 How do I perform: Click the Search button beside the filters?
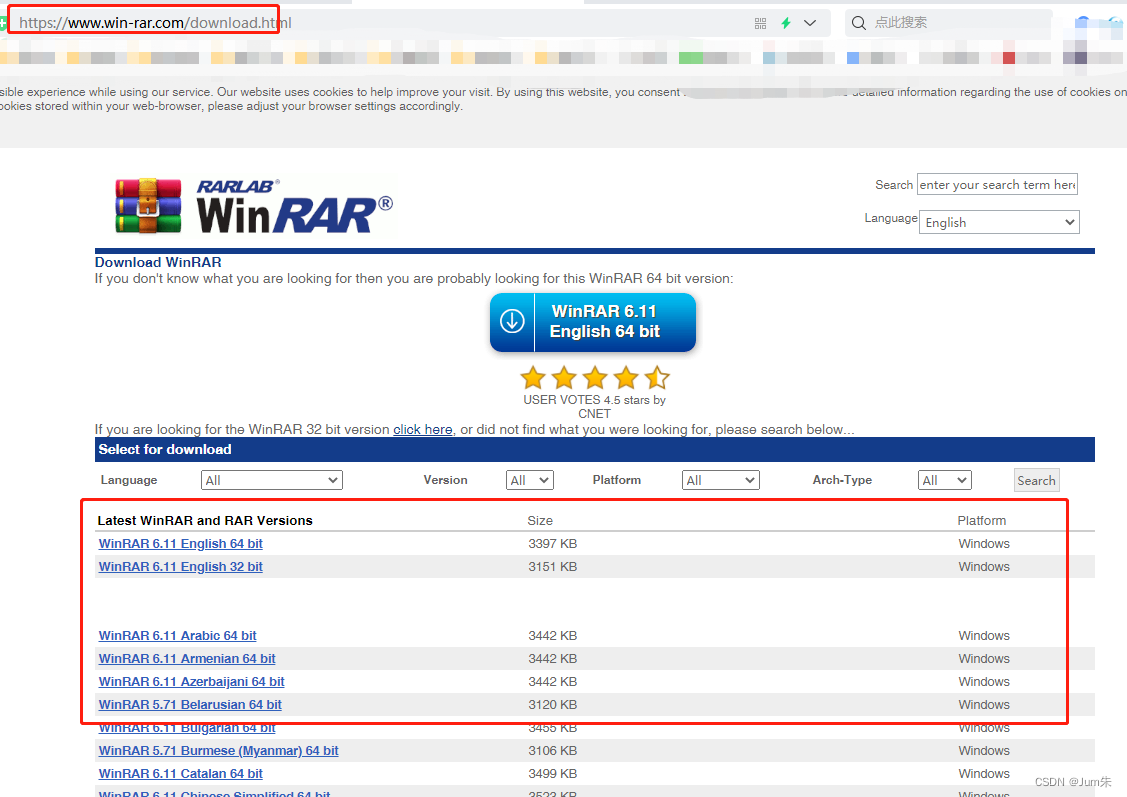pos(1036,481)
